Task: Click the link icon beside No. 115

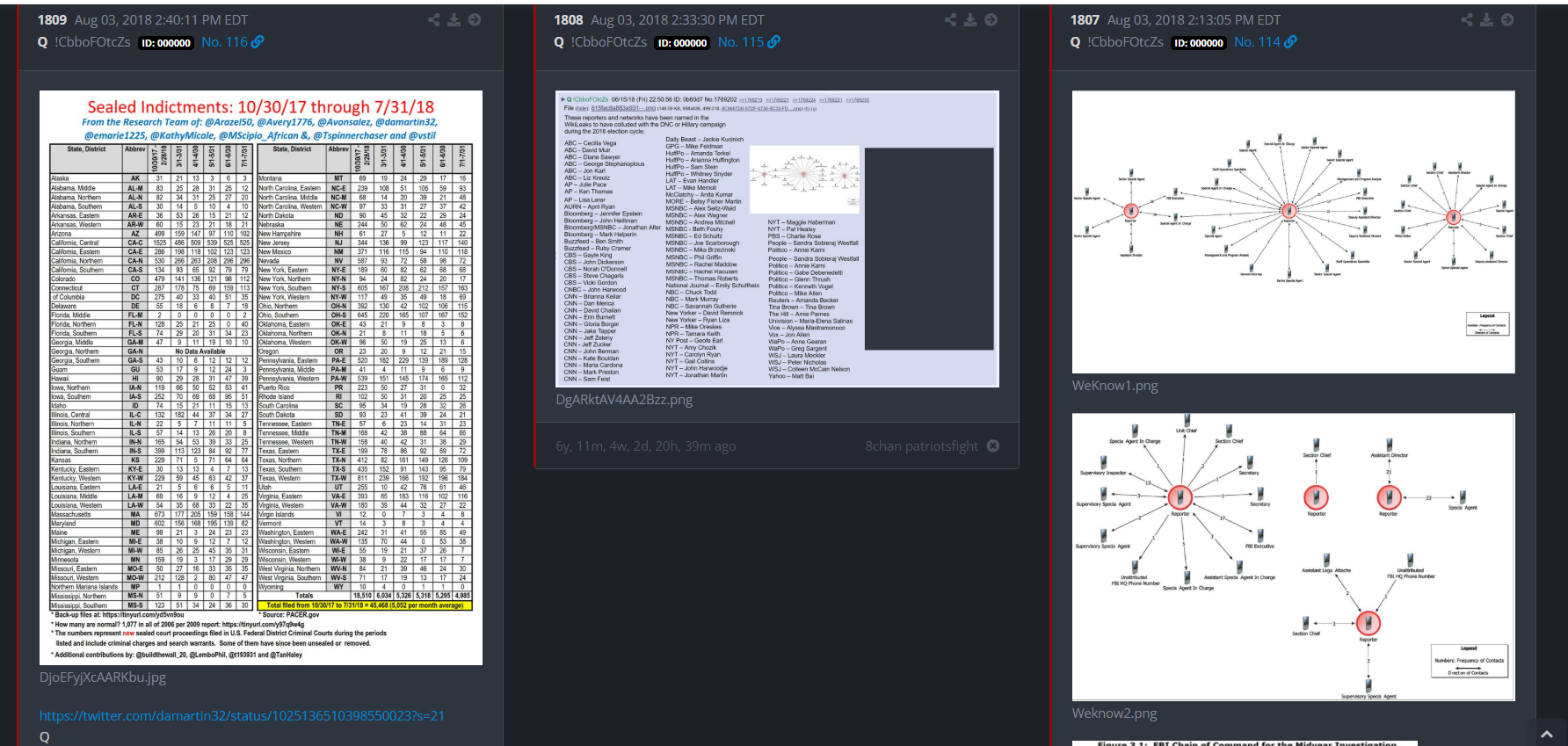Action: (773, 42)
